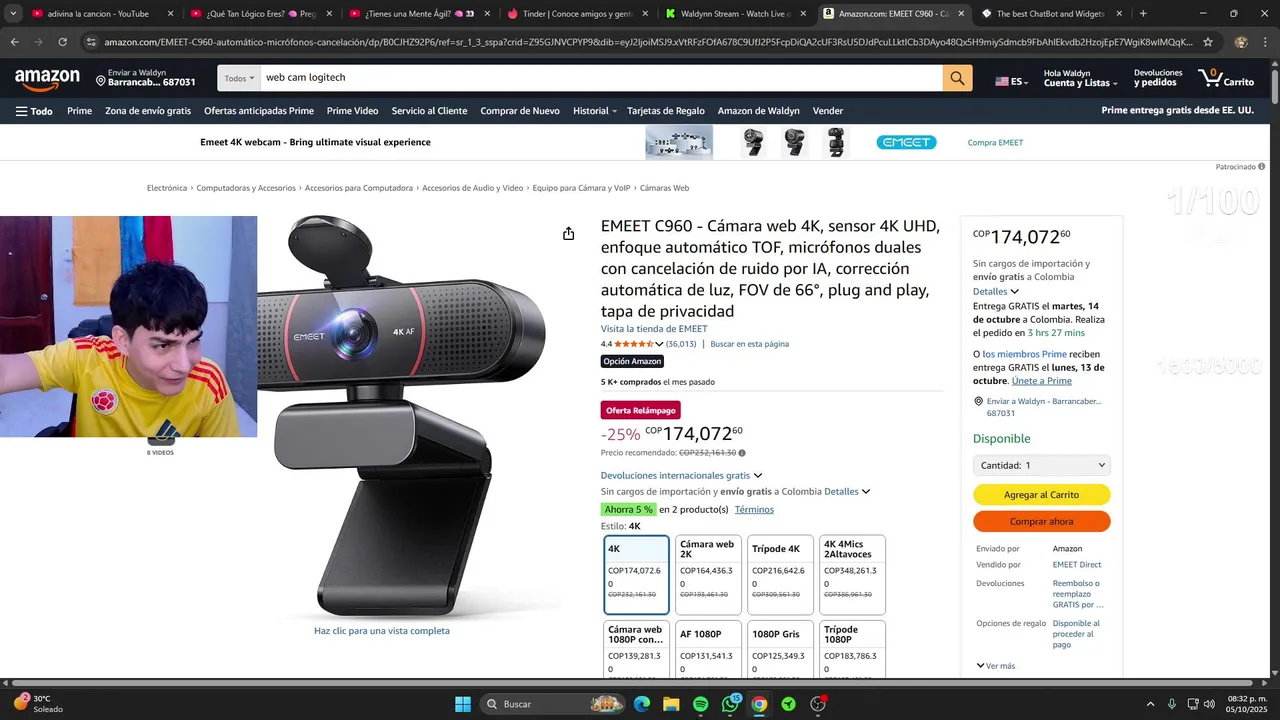Image resolution: width=1280 pixels, height=720 pixels.
Task: Click Agregar al Carrito button
Action: (1041, 494)
